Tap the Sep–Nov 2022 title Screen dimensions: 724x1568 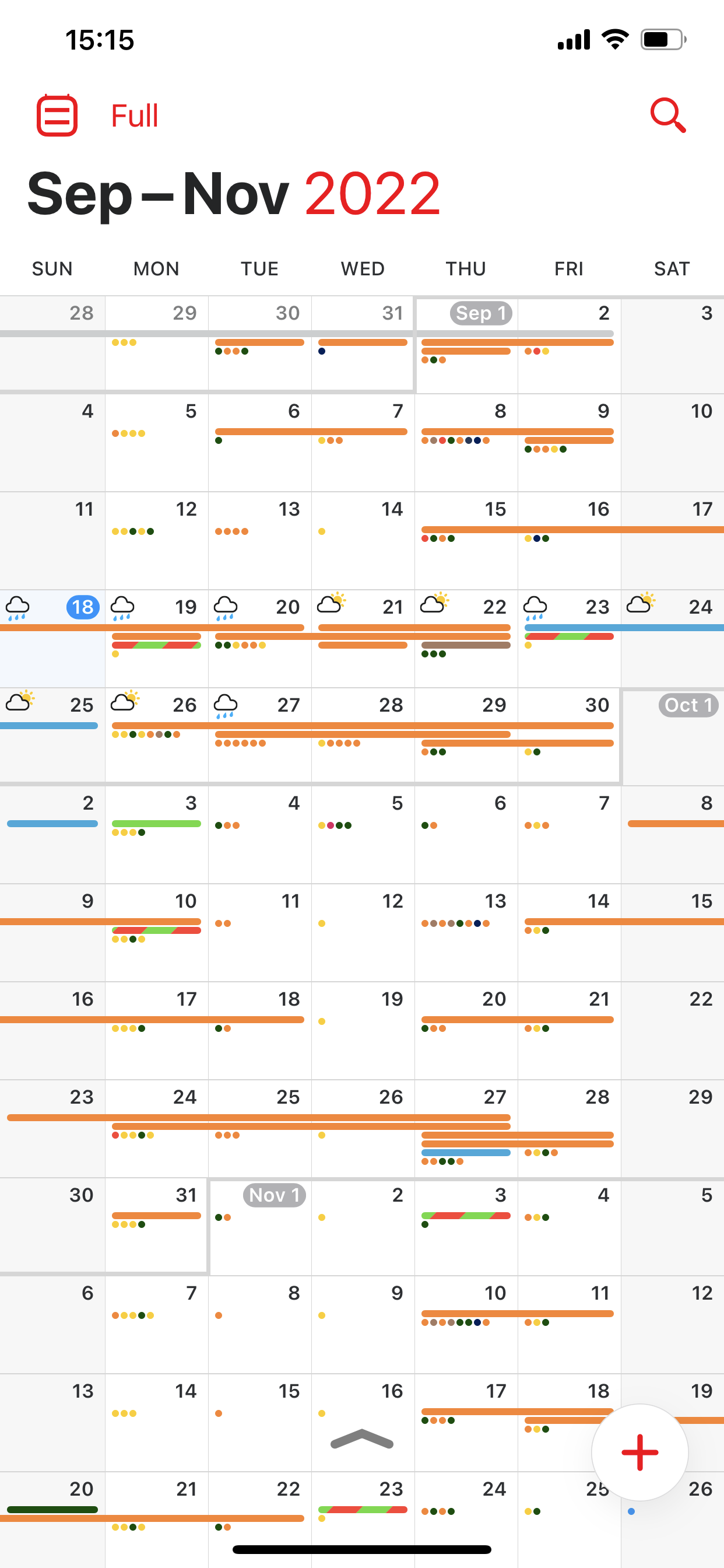pyautogui.click(x=234, y=194)
